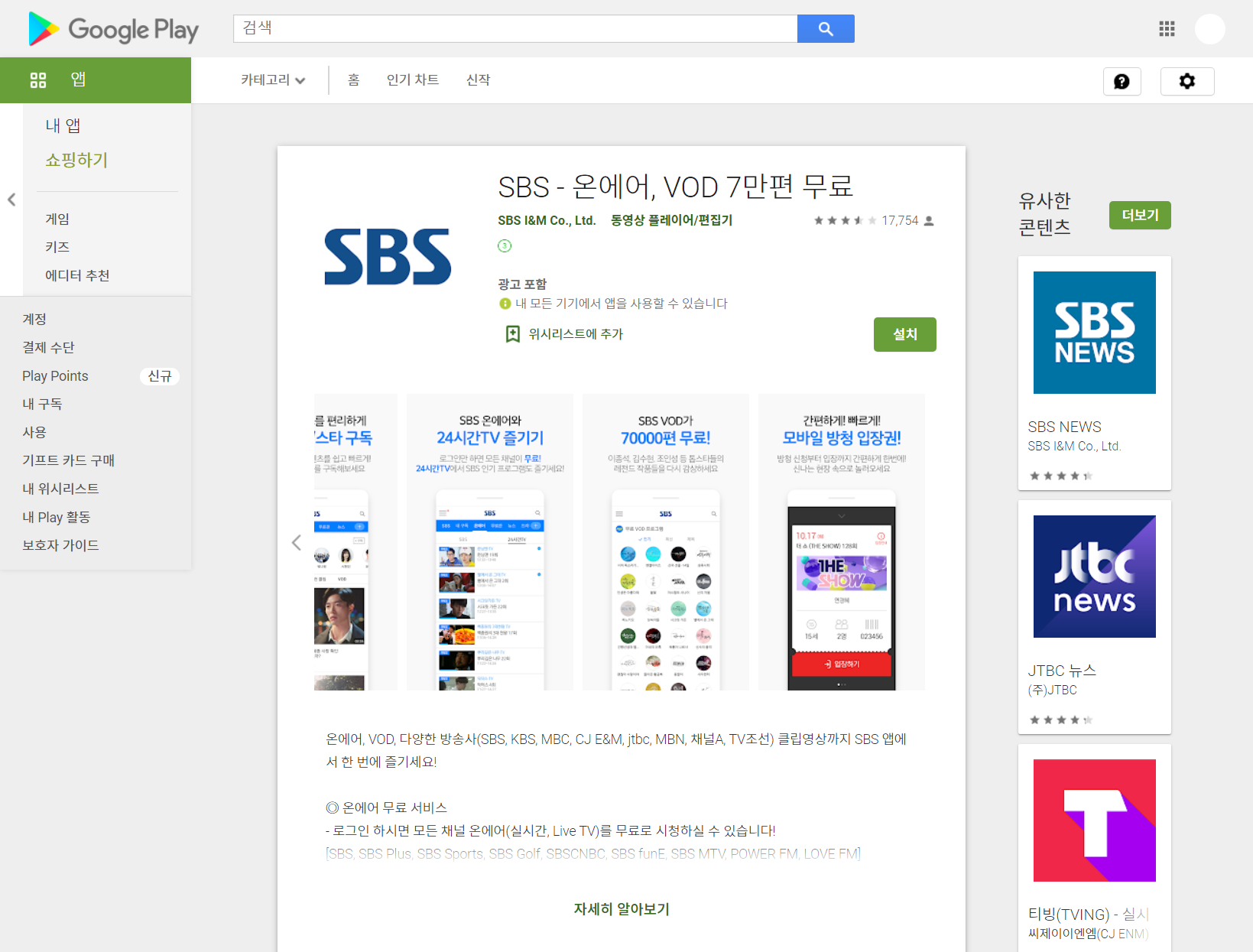This screenshot has width=1253, height=952.
Task: Open 에디터 추천 in the sidebar
Action: click(x=77, y=275)
